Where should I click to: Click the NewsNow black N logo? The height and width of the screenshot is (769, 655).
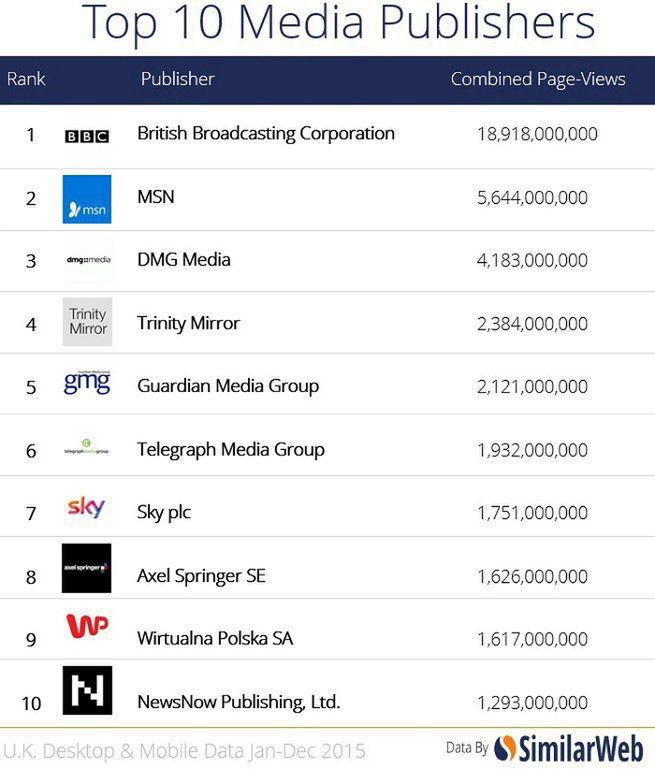coord(87,691)
